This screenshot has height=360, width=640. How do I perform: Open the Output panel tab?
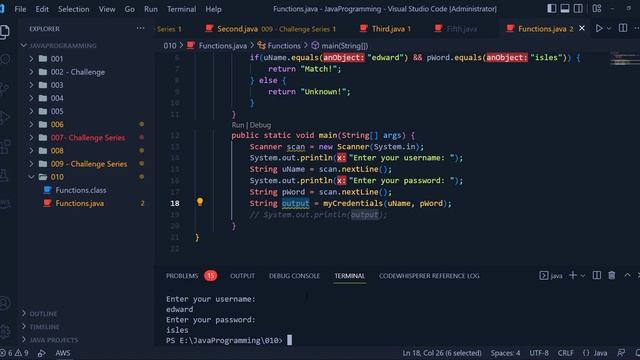pyautogui.click(x=242, y=276)
